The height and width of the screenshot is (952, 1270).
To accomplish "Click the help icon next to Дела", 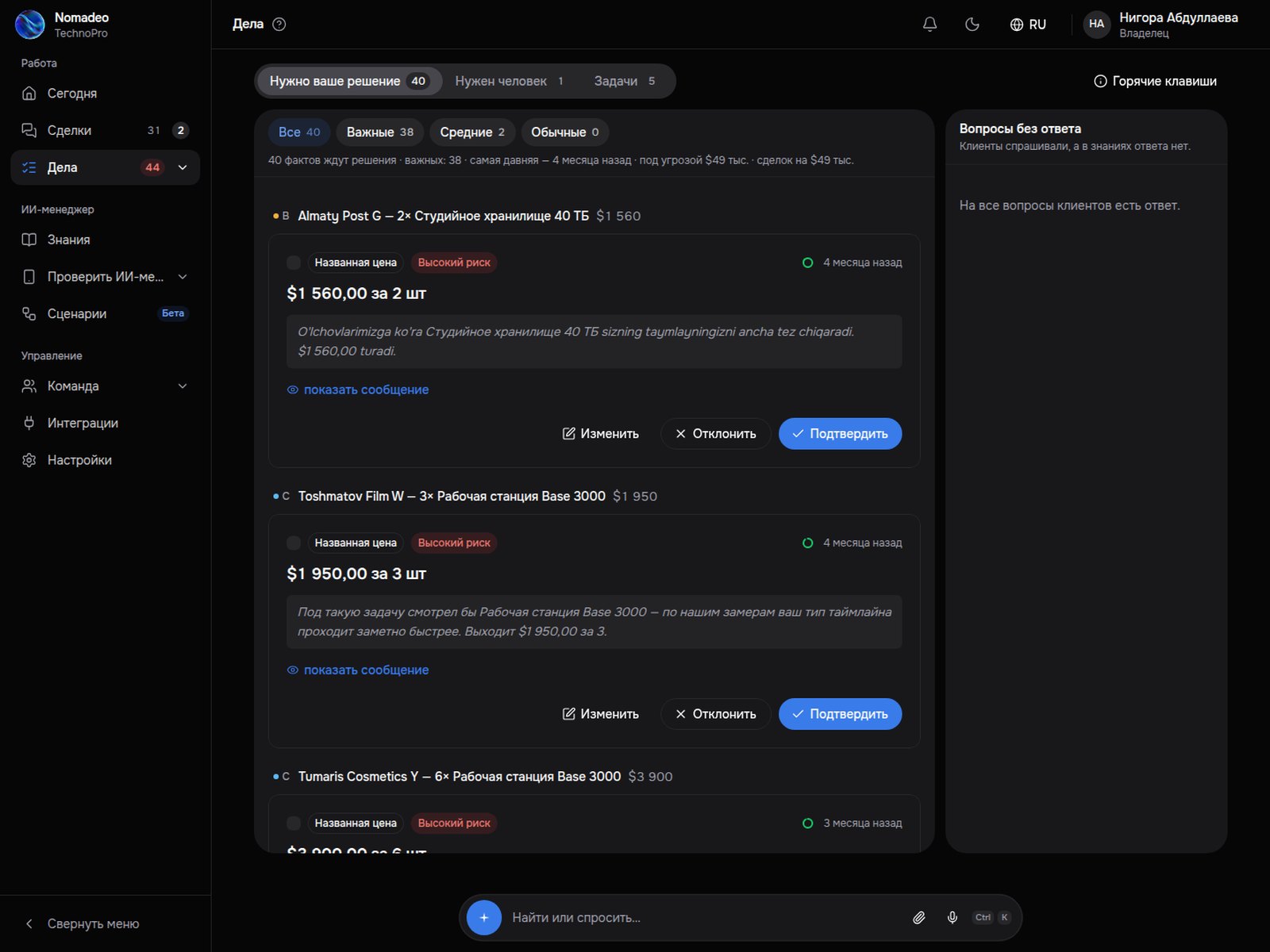I will [279, 25].
